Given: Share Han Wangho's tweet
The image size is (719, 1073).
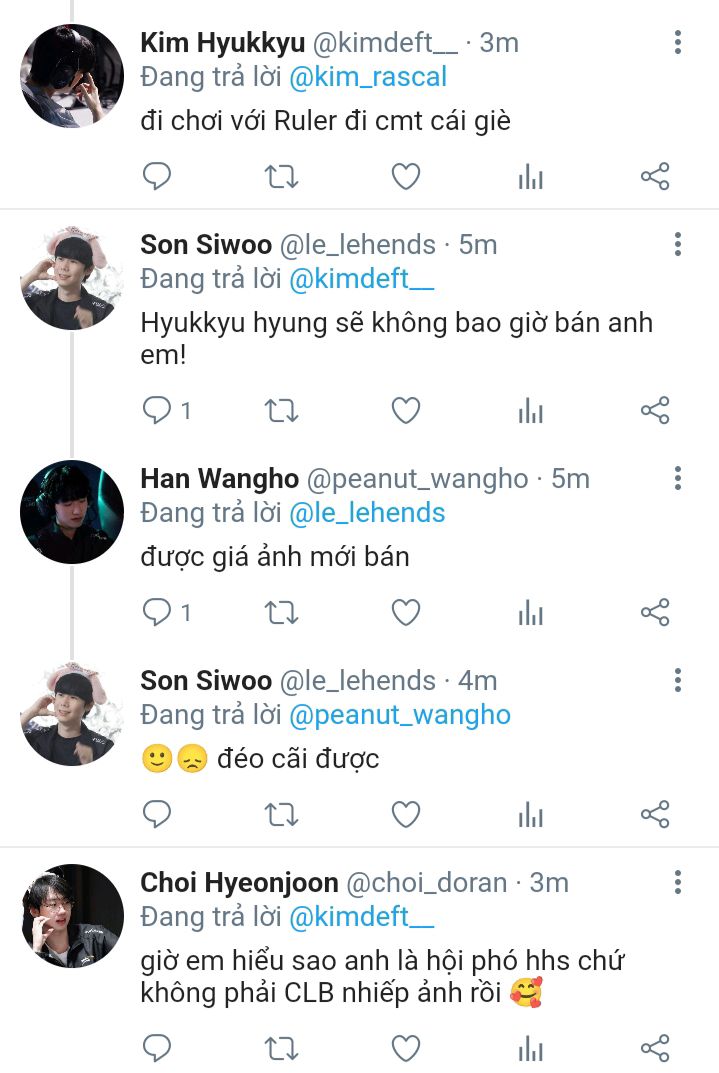Looking at the screenshot, I should point(654,612).
